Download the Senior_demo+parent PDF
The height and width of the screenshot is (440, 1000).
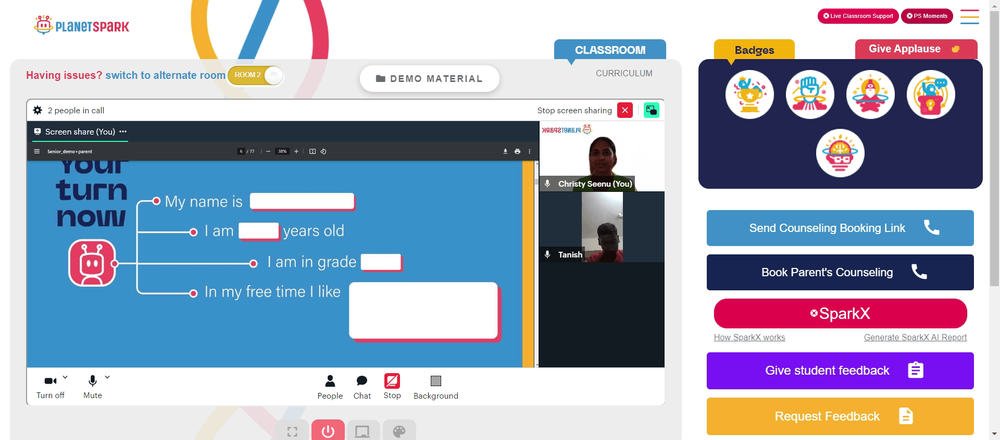pyautogui.click(x=505, y=152)
